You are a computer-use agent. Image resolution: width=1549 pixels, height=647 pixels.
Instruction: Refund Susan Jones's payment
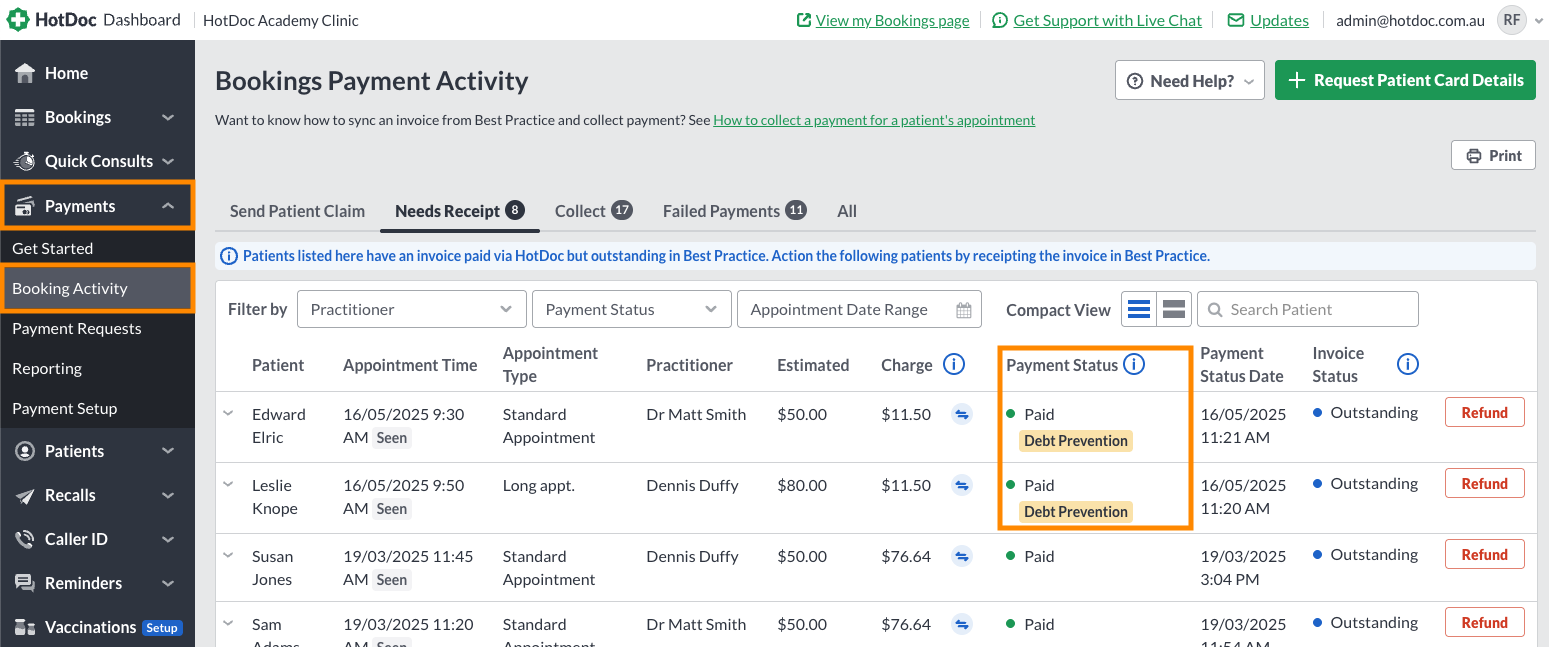pyautogui.click(x=1485, y=554)
